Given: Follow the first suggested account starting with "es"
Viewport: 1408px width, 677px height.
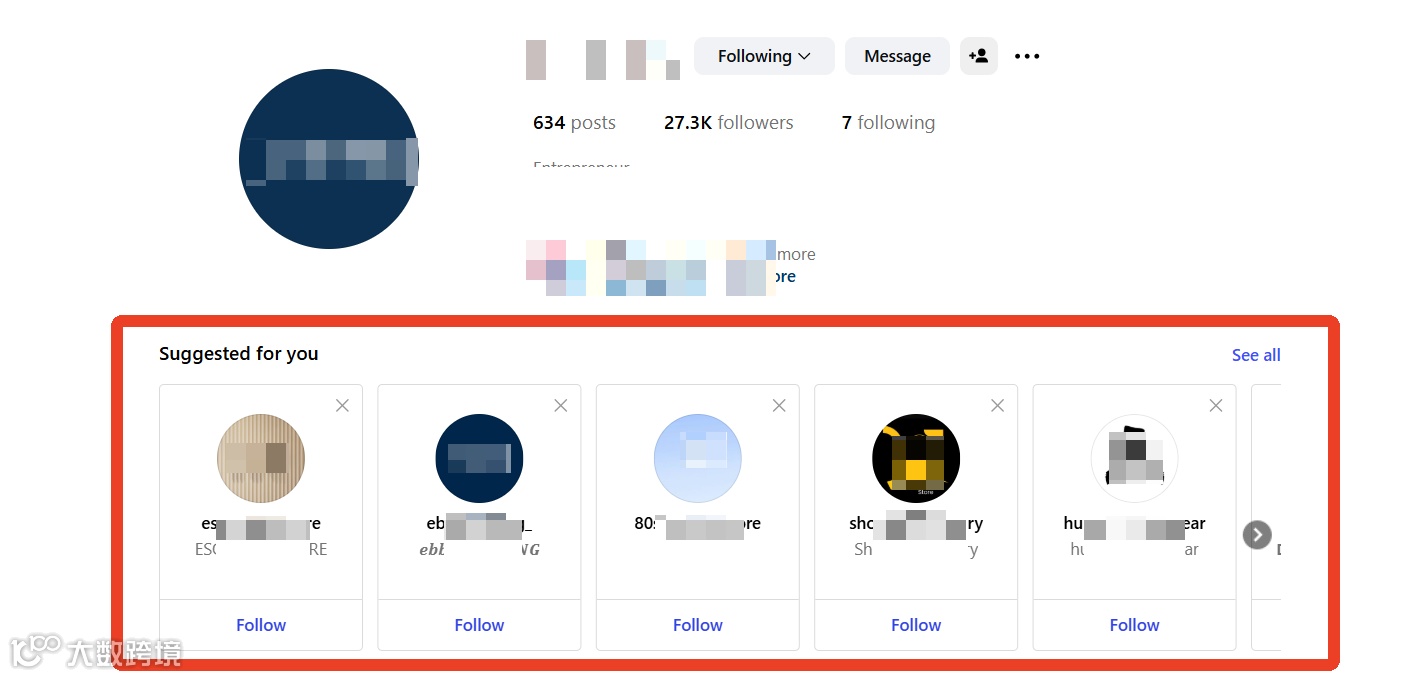Looking at the screenshot, I should click(x=261, y=625).
